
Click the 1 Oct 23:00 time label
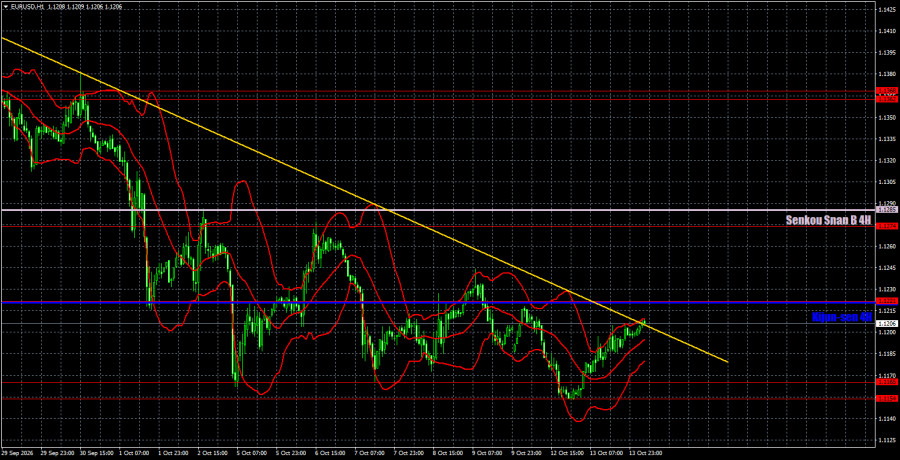coord(174,453)
